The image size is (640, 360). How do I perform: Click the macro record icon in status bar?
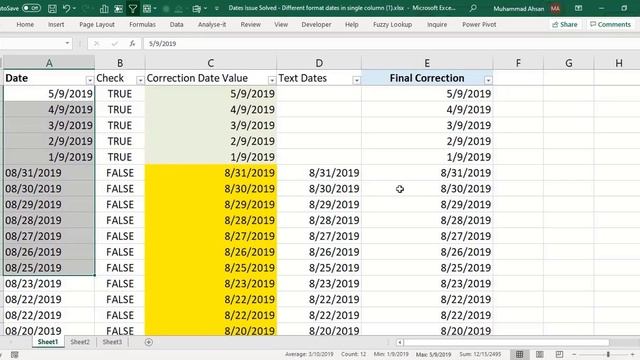(x=14, y=354)
